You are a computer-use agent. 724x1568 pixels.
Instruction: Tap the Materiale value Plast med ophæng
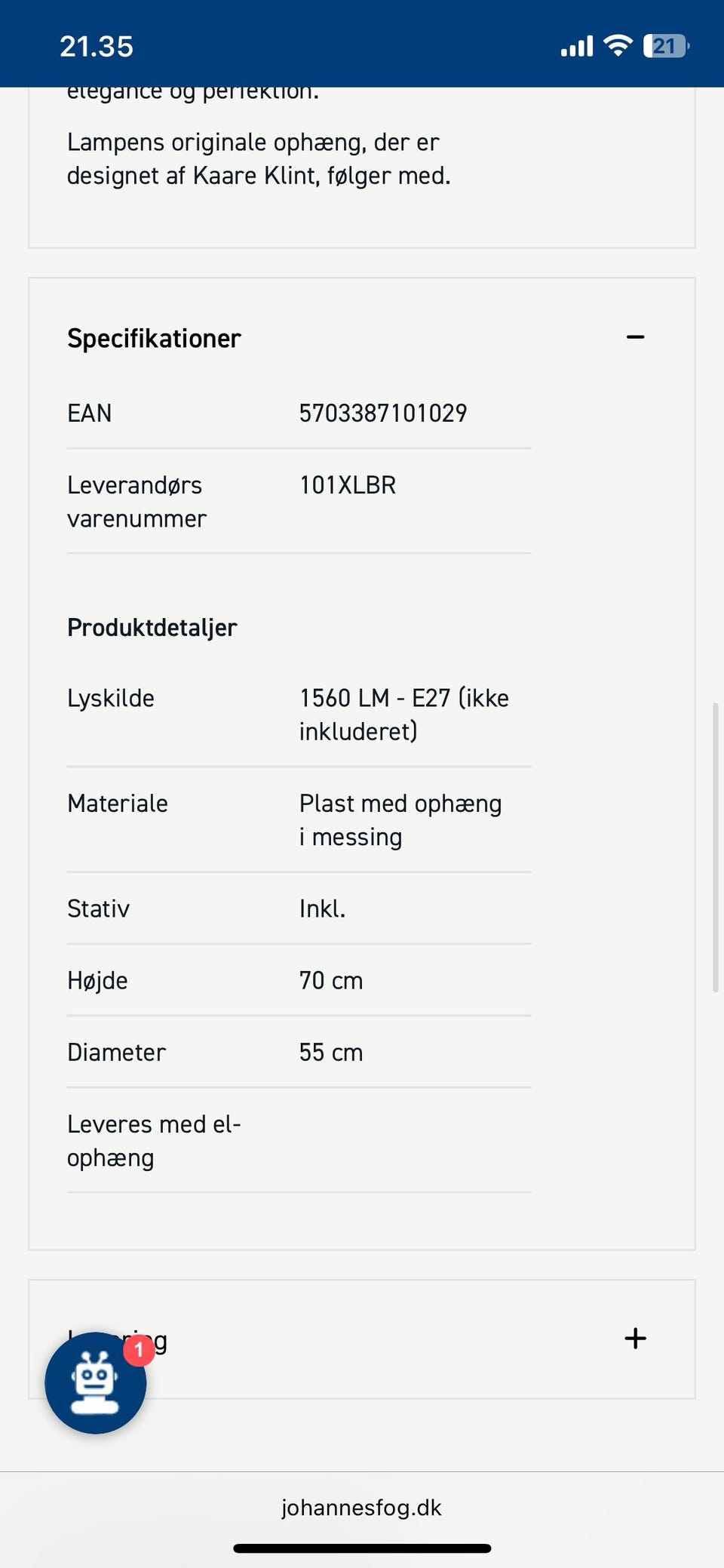tap(400, 819)
